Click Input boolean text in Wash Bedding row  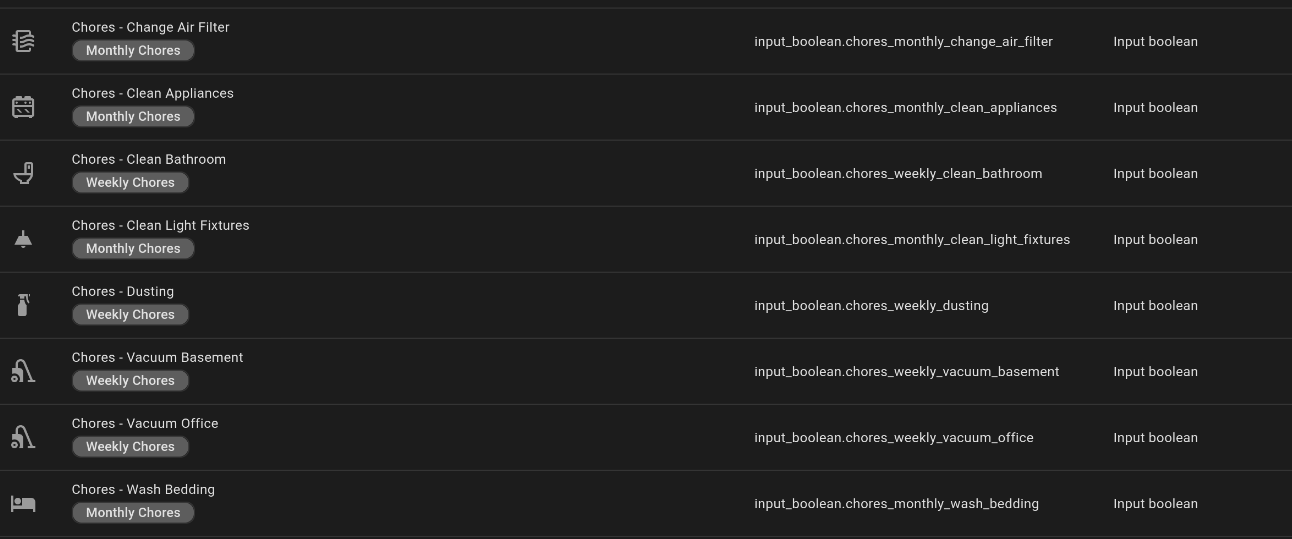pos(1155,503)
